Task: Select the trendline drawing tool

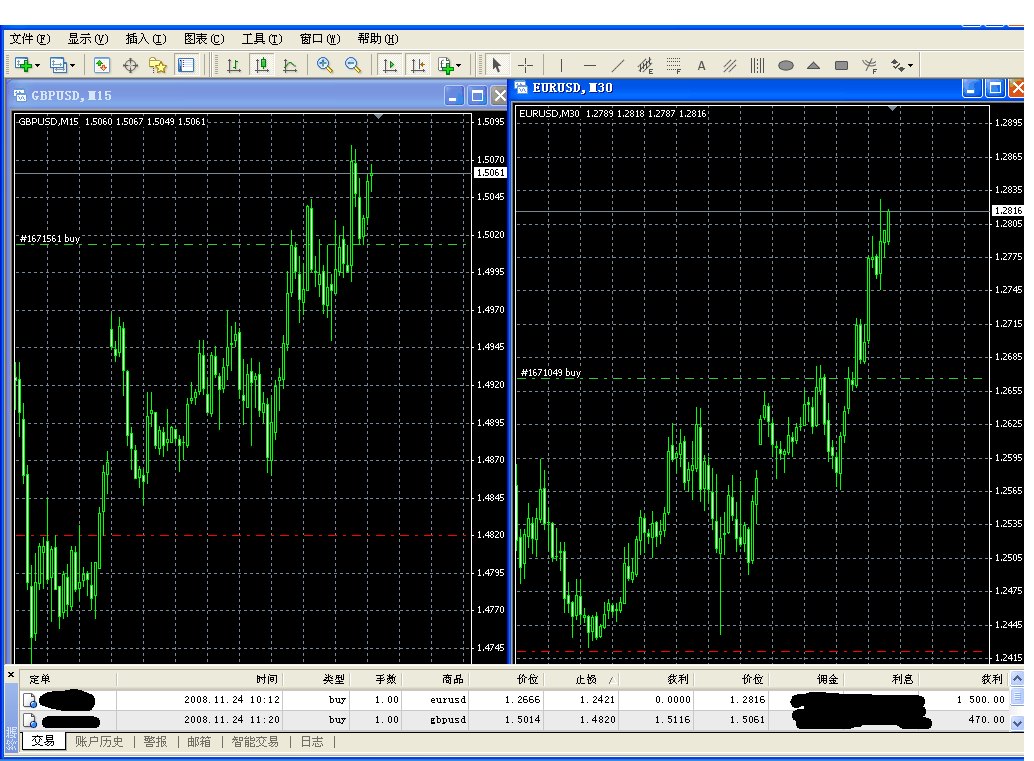Action: tap(618, 65)
